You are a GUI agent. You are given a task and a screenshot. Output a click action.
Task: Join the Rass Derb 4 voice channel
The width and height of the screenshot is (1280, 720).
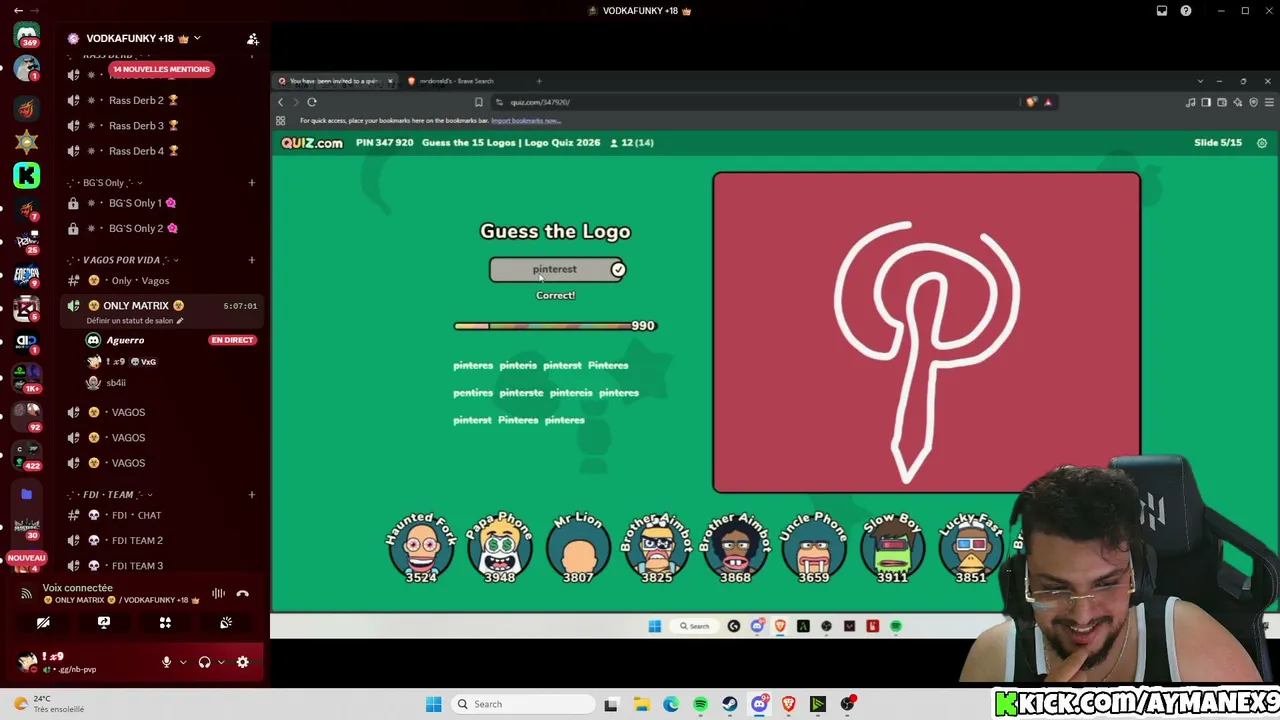pos(162,151)
